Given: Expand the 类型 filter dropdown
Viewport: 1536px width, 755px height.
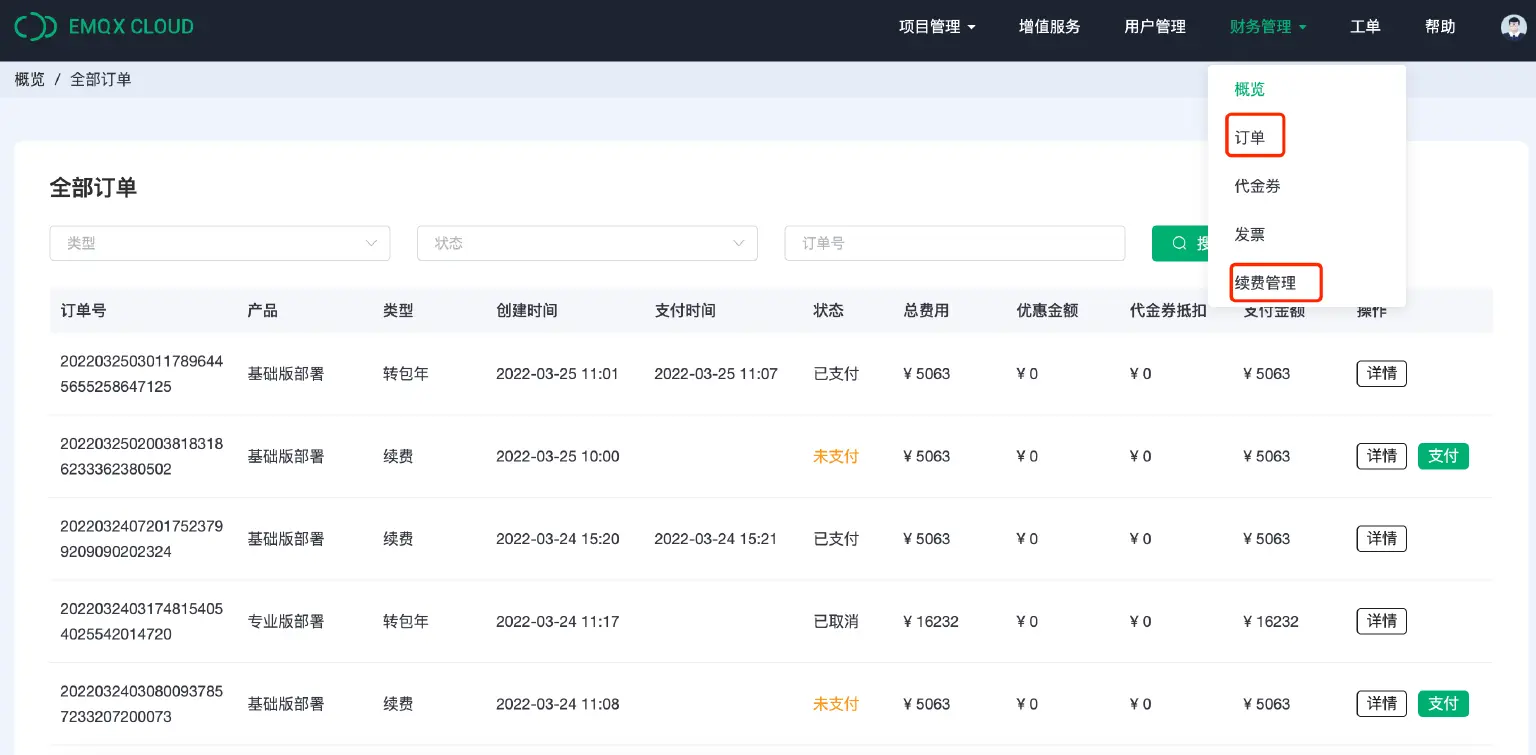Looking at the screenshot, I should (x=220, y=243).
